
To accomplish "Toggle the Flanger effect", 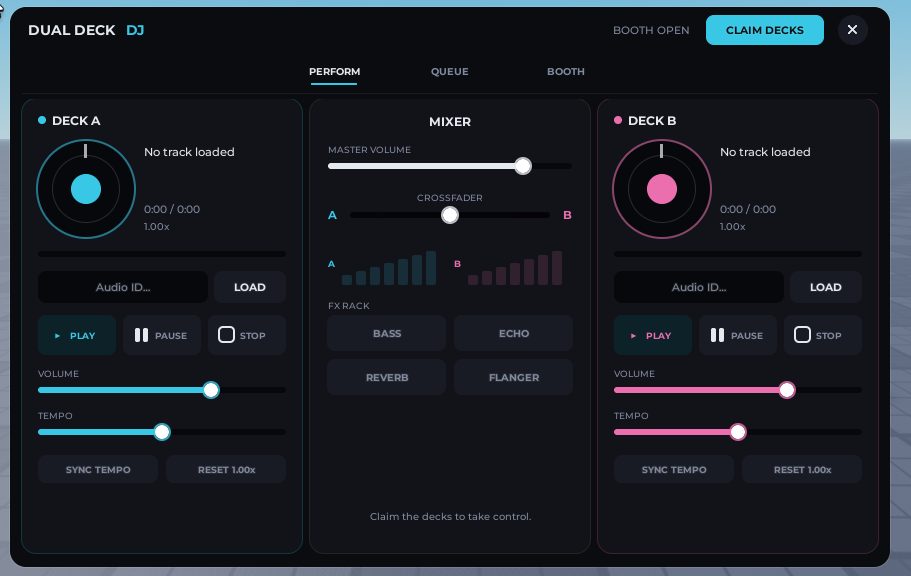I will [514, 377].
